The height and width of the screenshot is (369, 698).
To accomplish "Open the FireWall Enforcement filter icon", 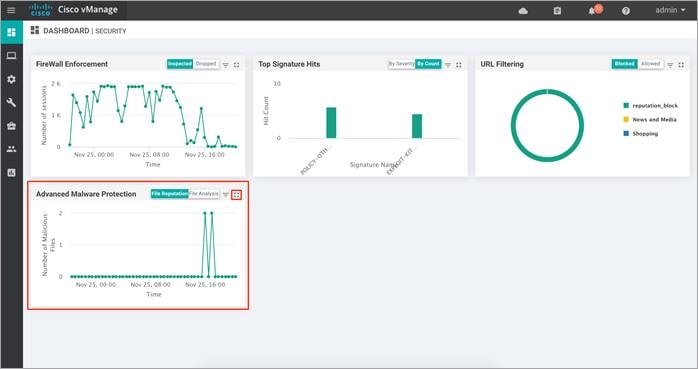I will pos(226,65).
